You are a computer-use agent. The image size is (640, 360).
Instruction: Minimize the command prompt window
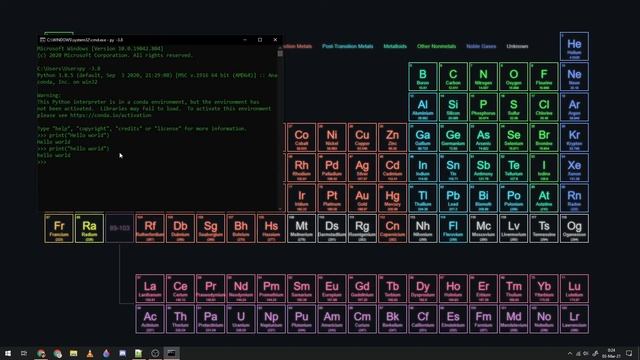tap(245, 40)
